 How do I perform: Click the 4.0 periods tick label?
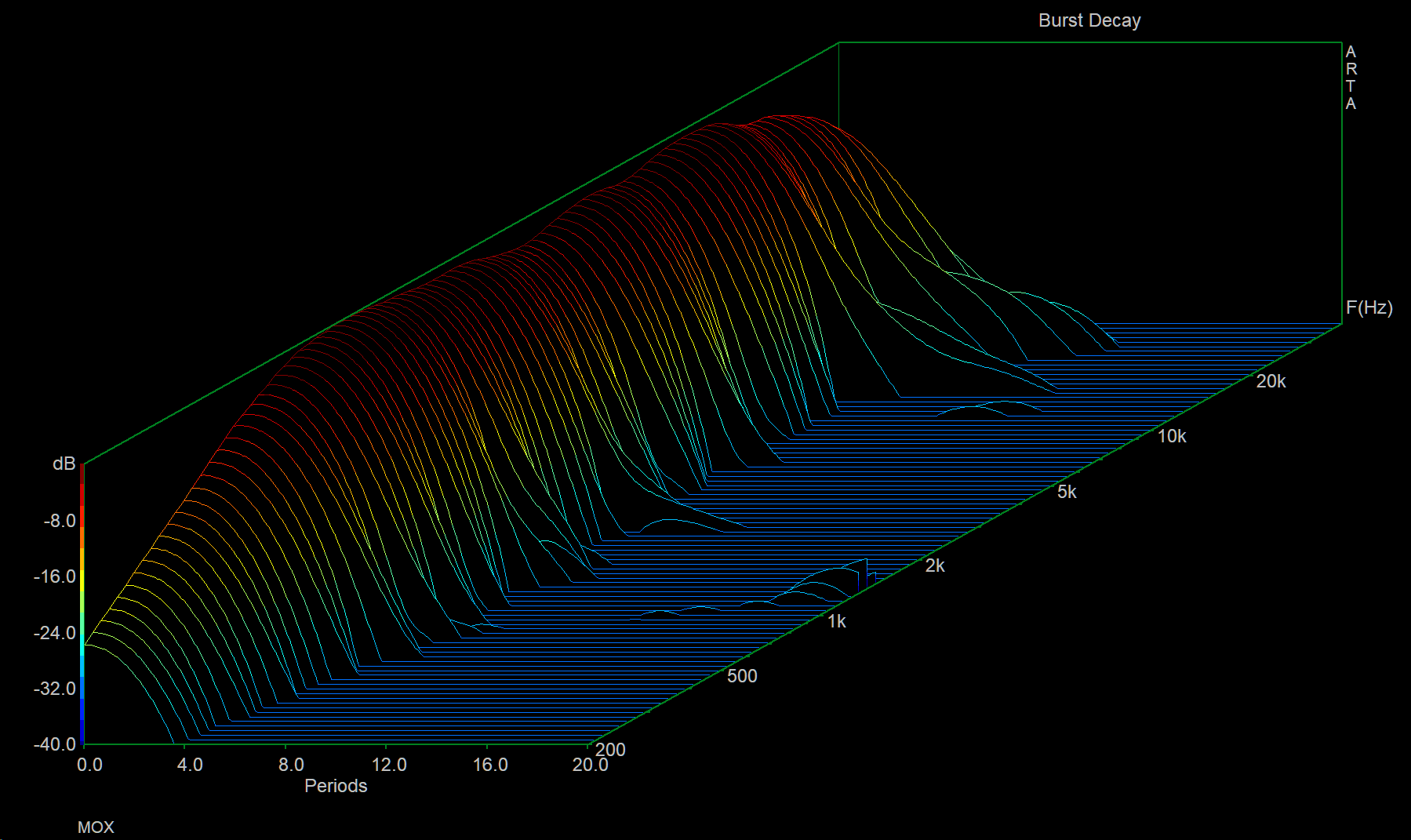190,765
